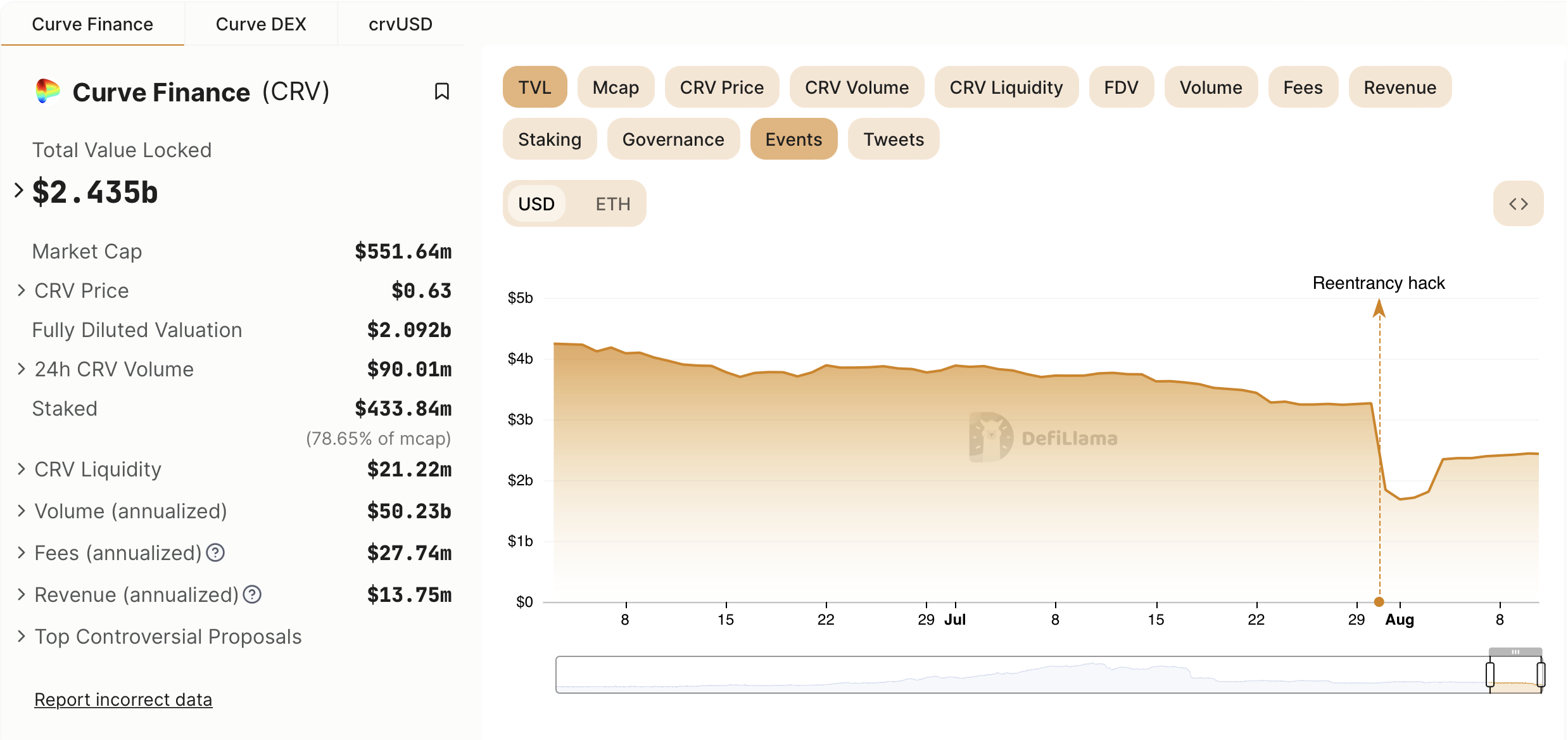
Task: Open Fees annualized help icon
Action: pos(215,552)
